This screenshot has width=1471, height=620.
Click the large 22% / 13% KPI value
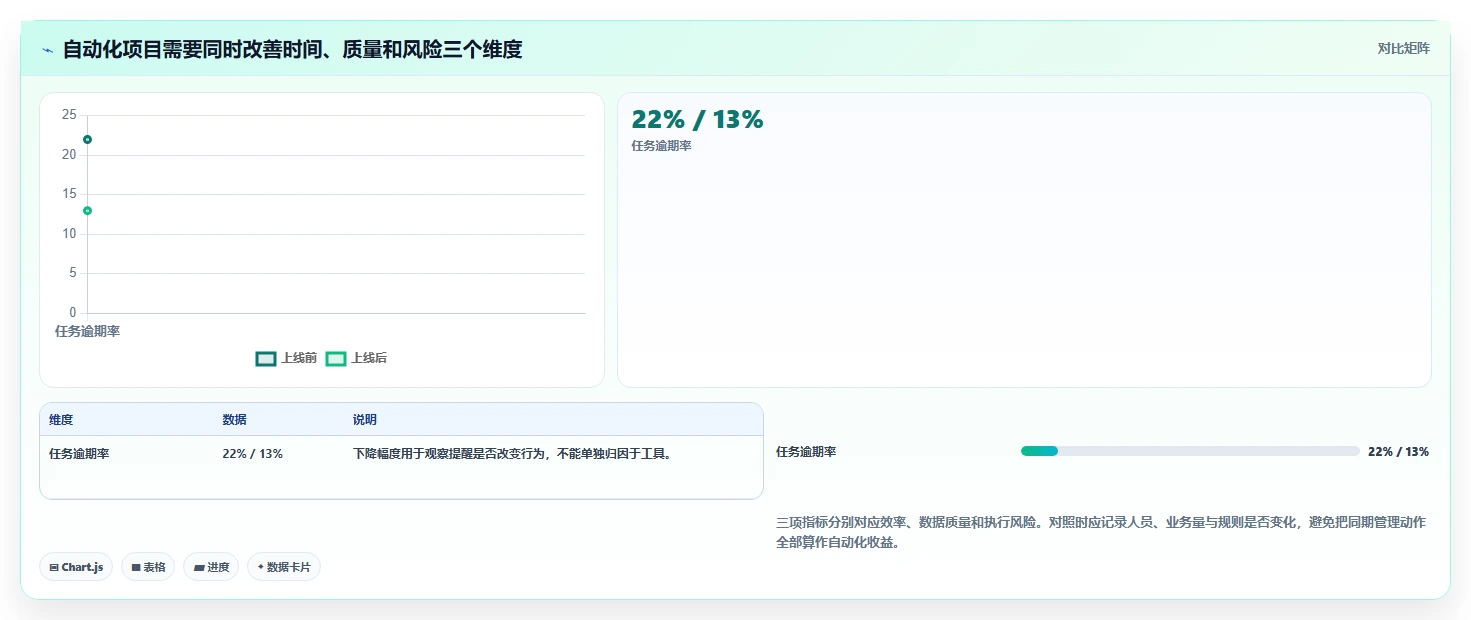point(697,119)
